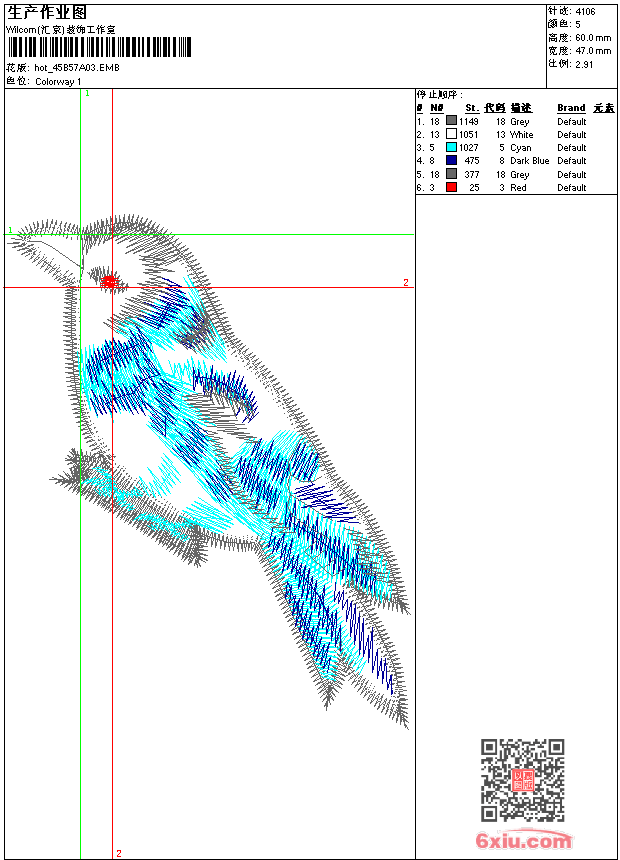Click the QR code image
This screenshot has width=620, height=860.
point(522,780)
